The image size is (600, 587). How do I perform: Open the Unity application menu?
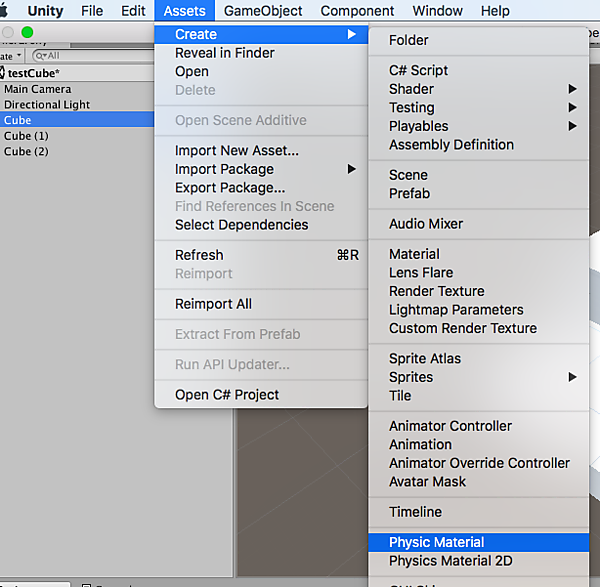(x=45, y=11)
